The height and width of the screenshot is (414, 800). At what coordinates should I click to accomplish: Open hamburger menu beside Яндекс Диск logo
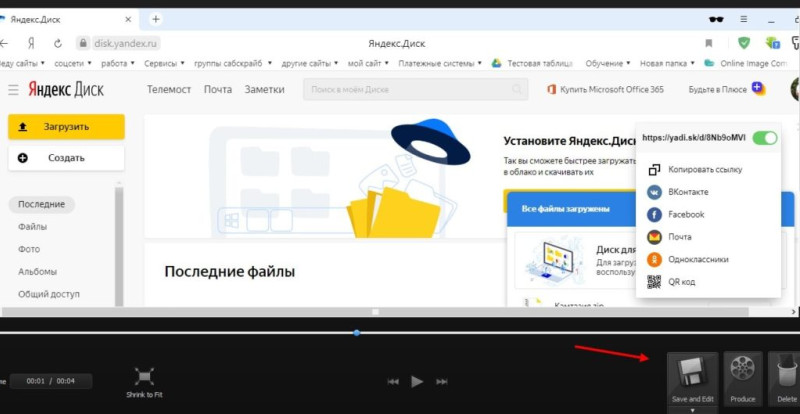pyautogui.click(x=13, y=90)
